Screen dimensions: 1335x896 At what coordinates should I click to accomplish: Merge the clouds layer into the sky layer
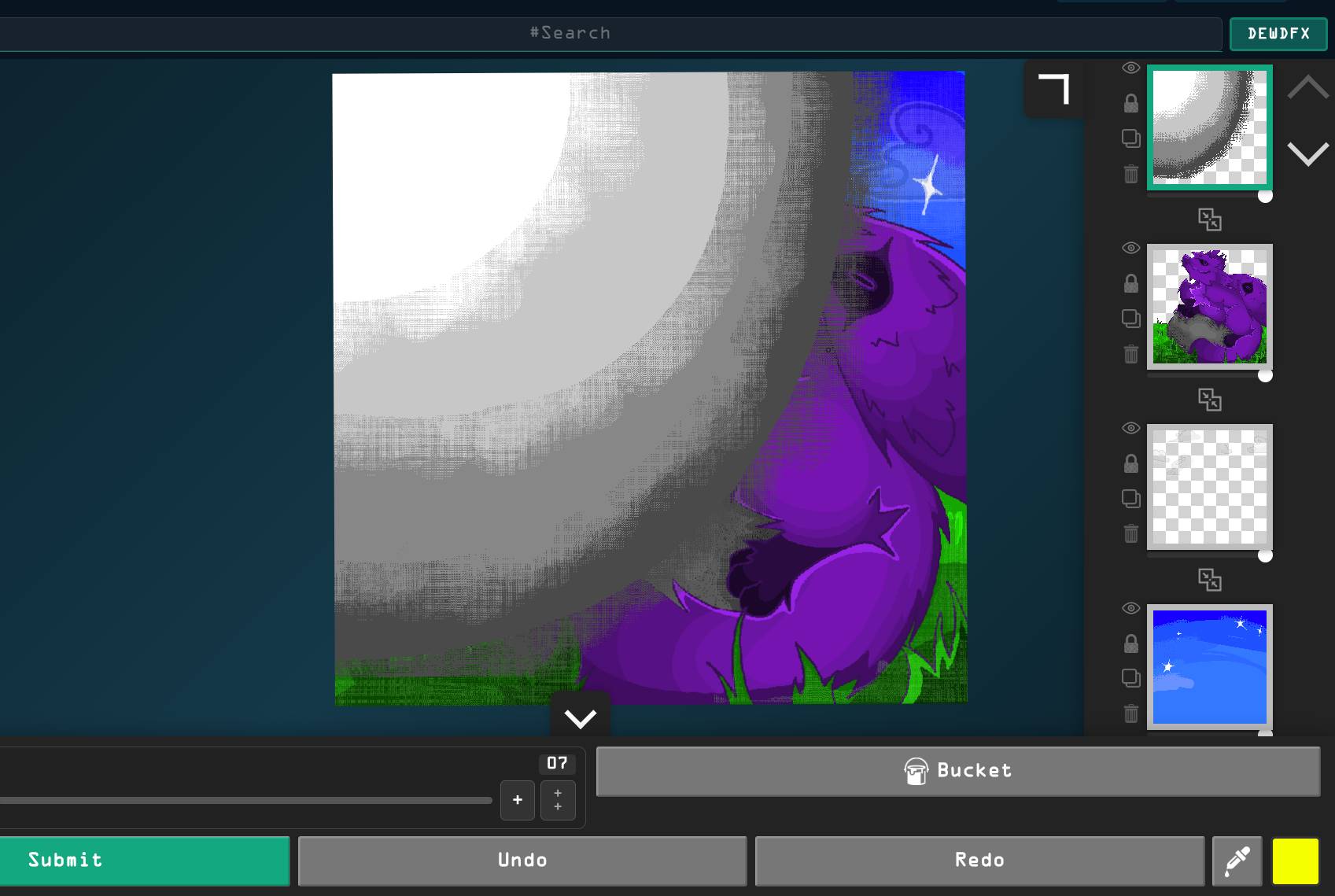point(1210,580)
